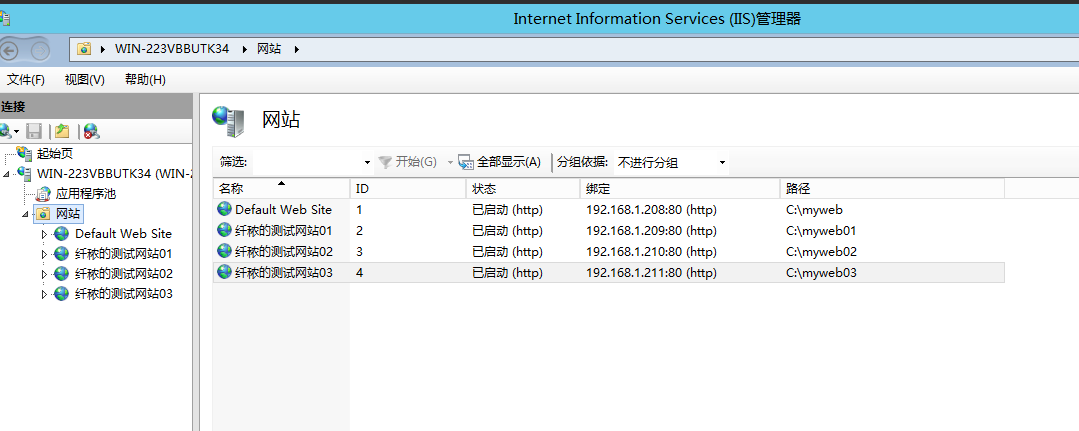Sort by the ID column header
The height and width of the screenshot is (431, 1079).
[407, 188]
